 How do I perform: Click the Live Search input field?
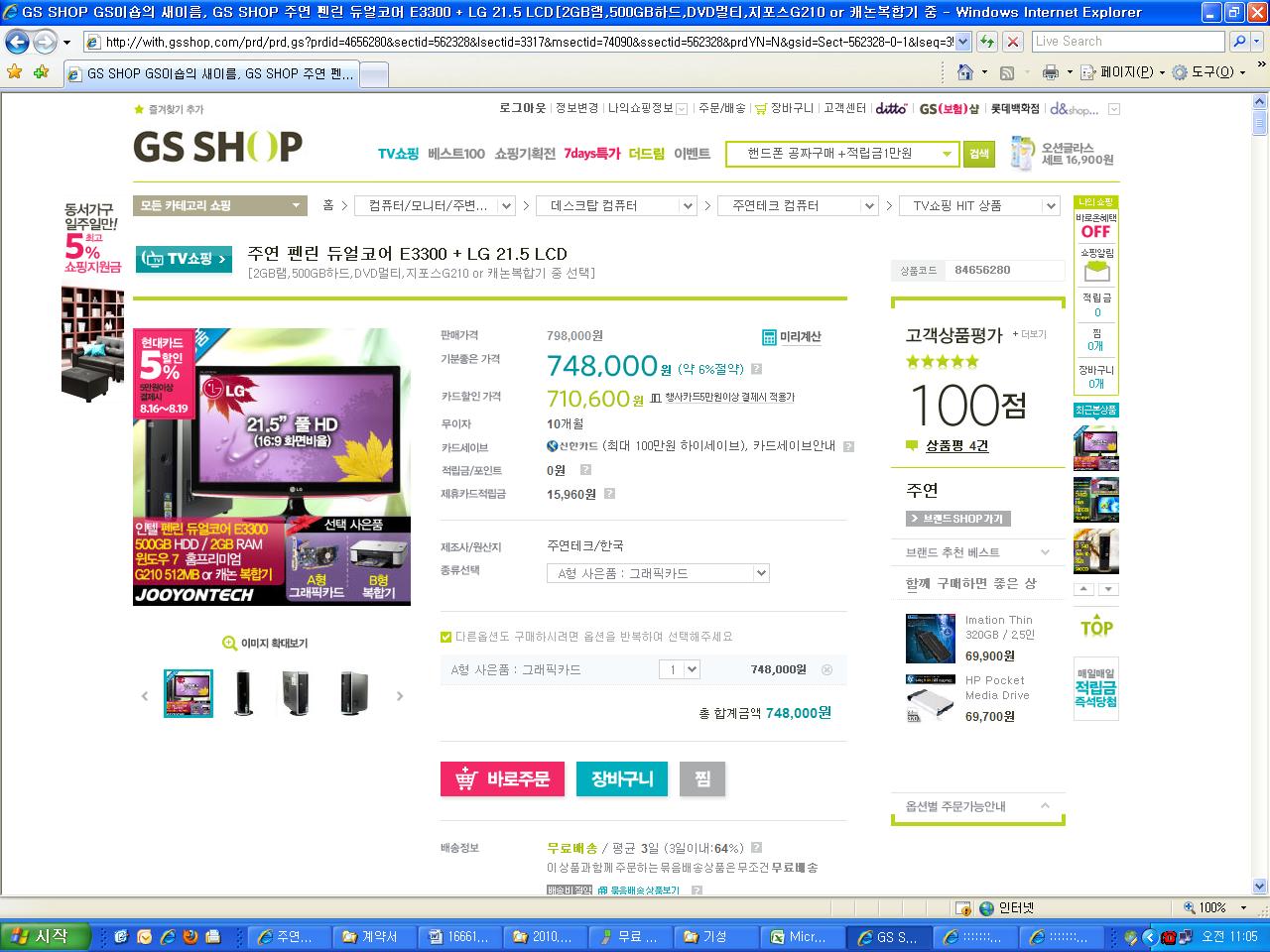pos(1127,42)
